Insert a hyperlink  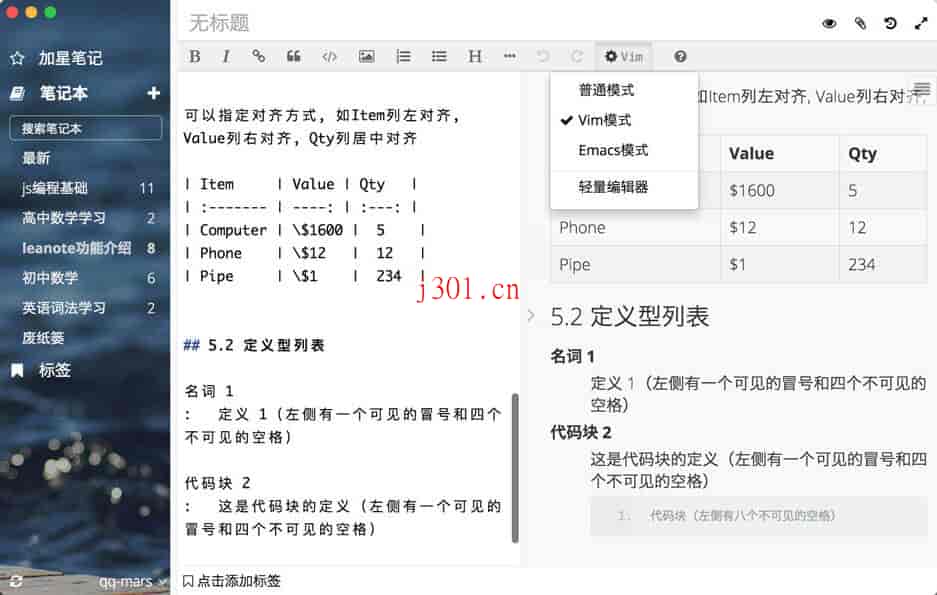(x=258, y=56)
